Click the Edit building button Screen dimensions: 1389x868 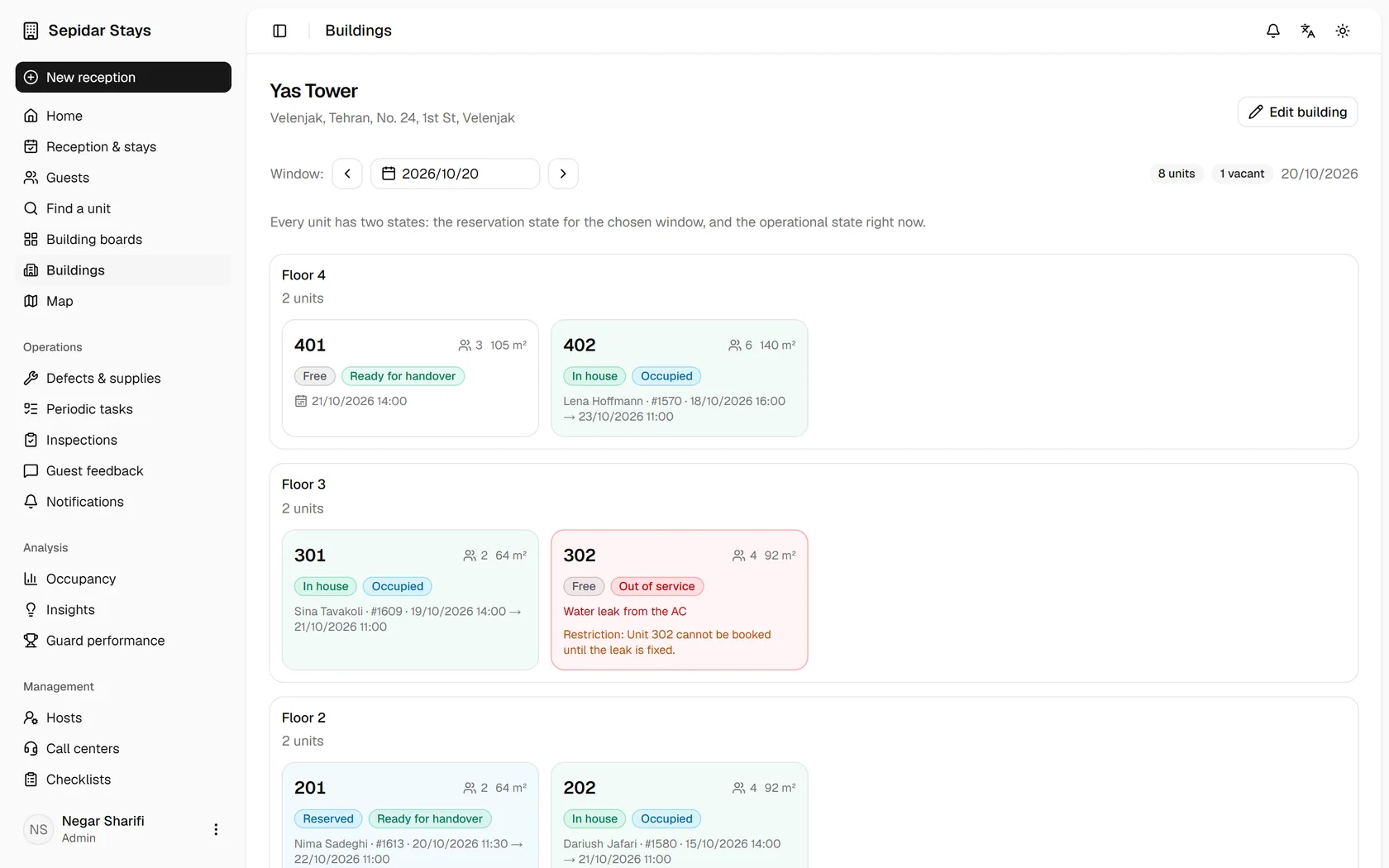(1297, 112)
